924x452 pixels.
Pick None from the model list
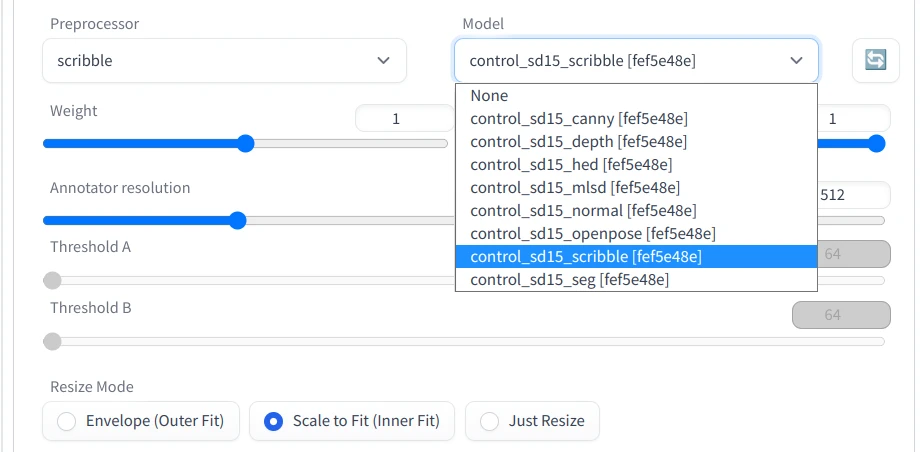(x=490, y=96)
